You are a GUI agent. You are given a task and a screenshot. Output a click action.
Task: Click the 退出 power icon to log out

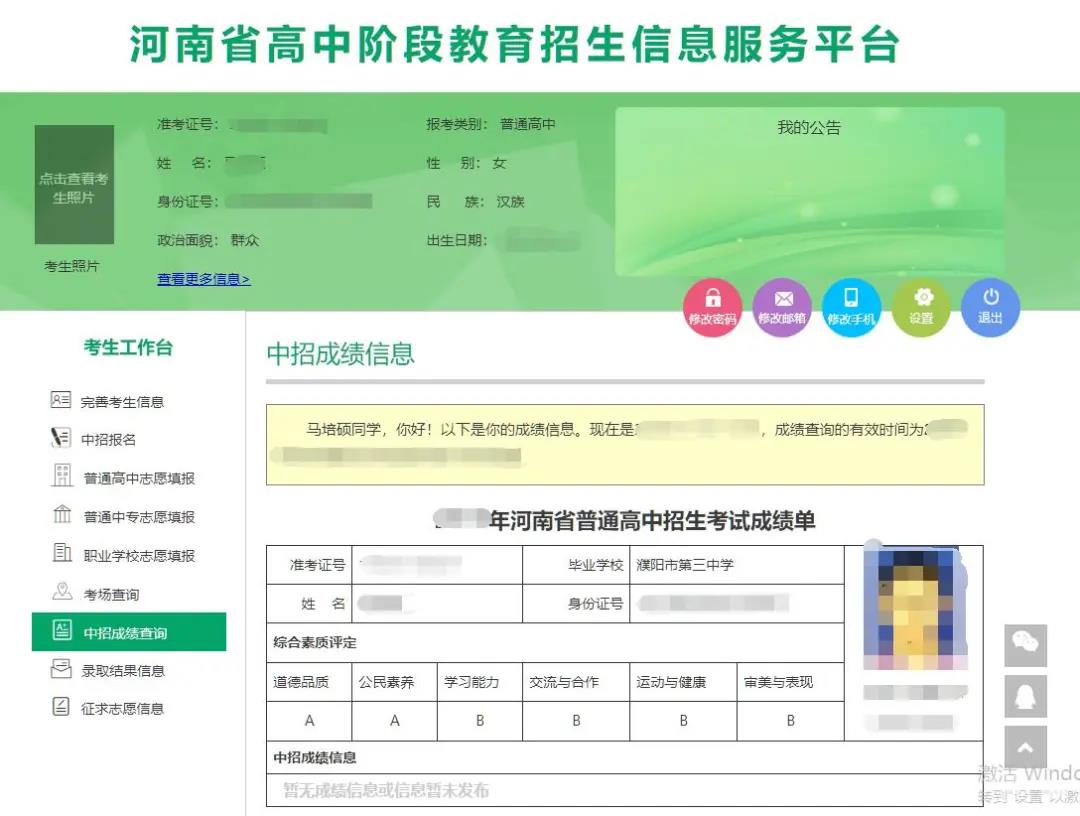click(990, 307)
